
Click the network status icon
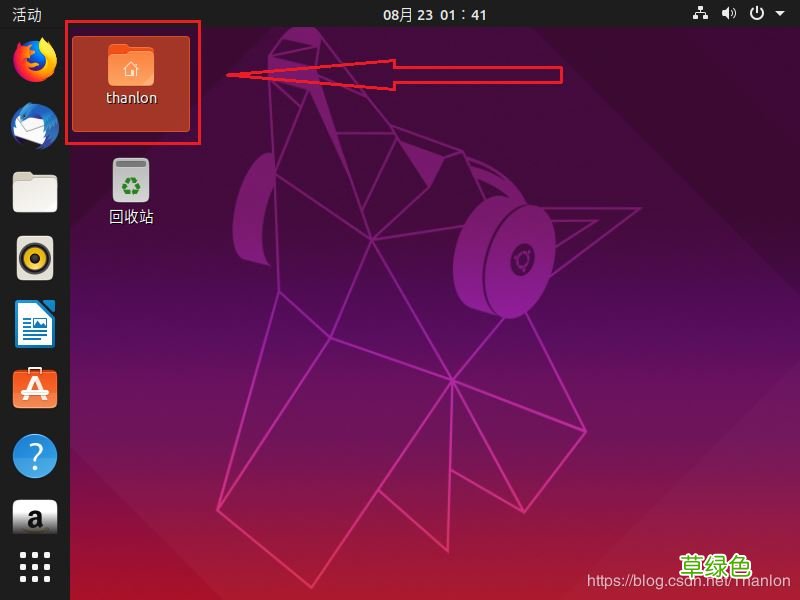tap(700, 14)
